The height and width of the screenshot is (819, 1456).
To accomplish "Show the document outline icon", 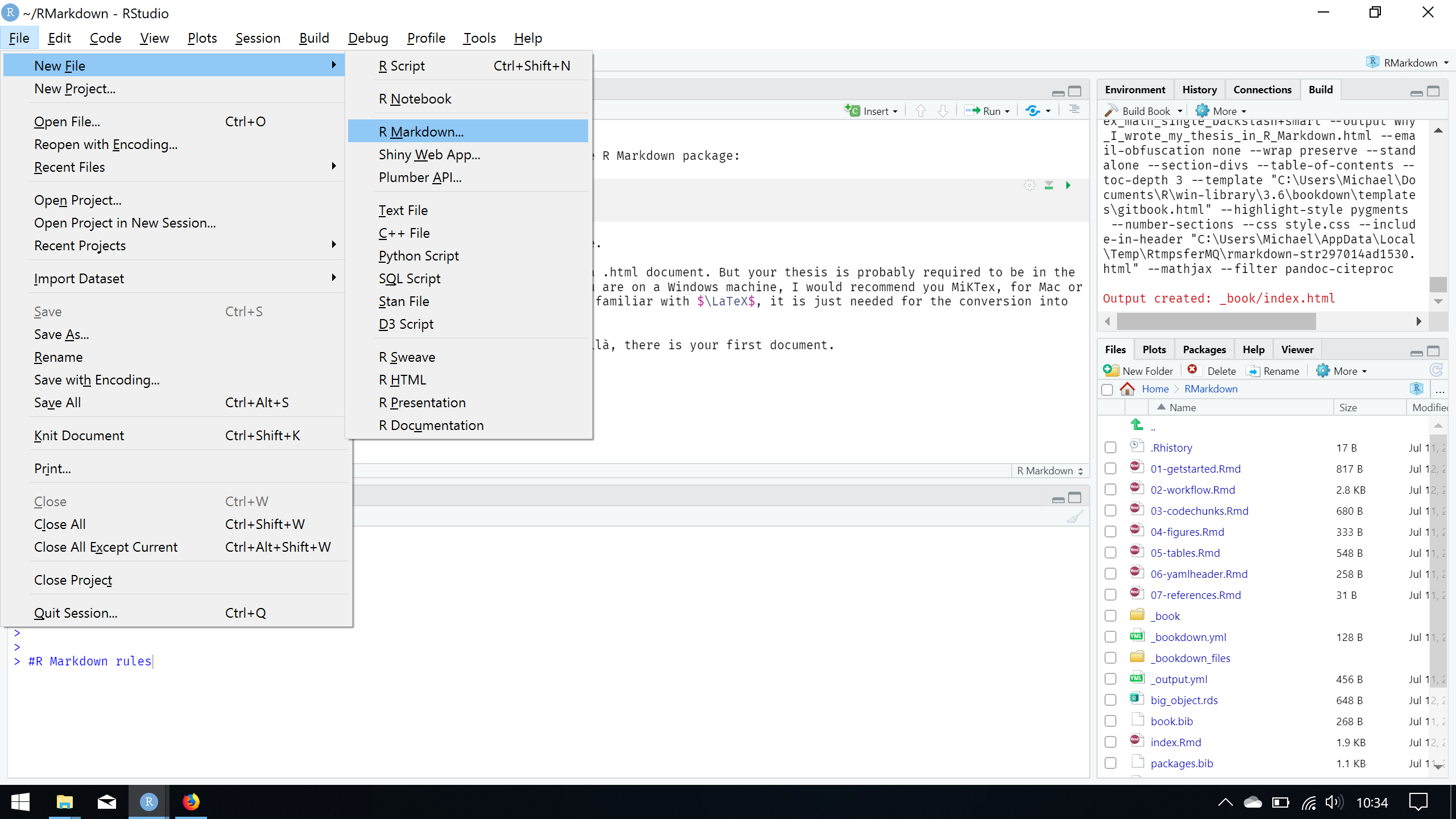I will coord(1074,109).
